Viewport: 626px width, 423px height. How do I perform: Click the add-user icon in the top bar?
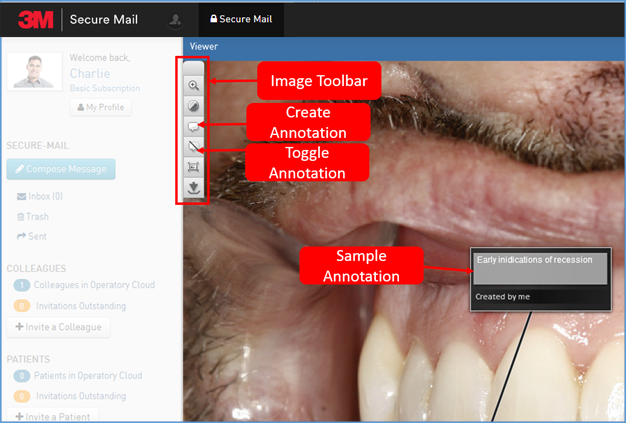175,20
